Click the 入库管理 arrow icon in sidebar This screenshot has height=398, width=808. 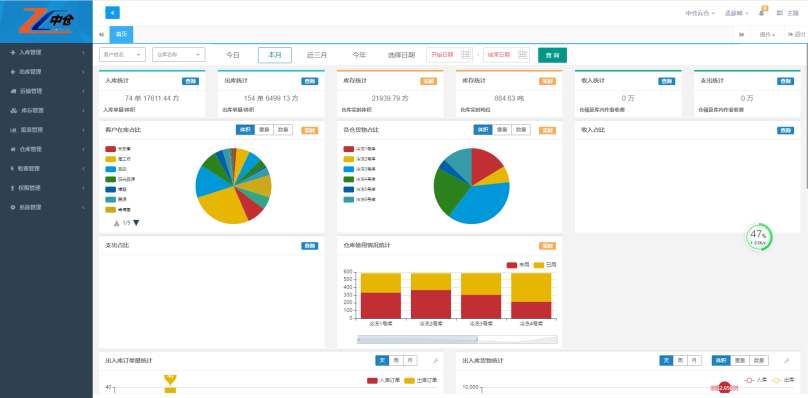click(12, 52)
